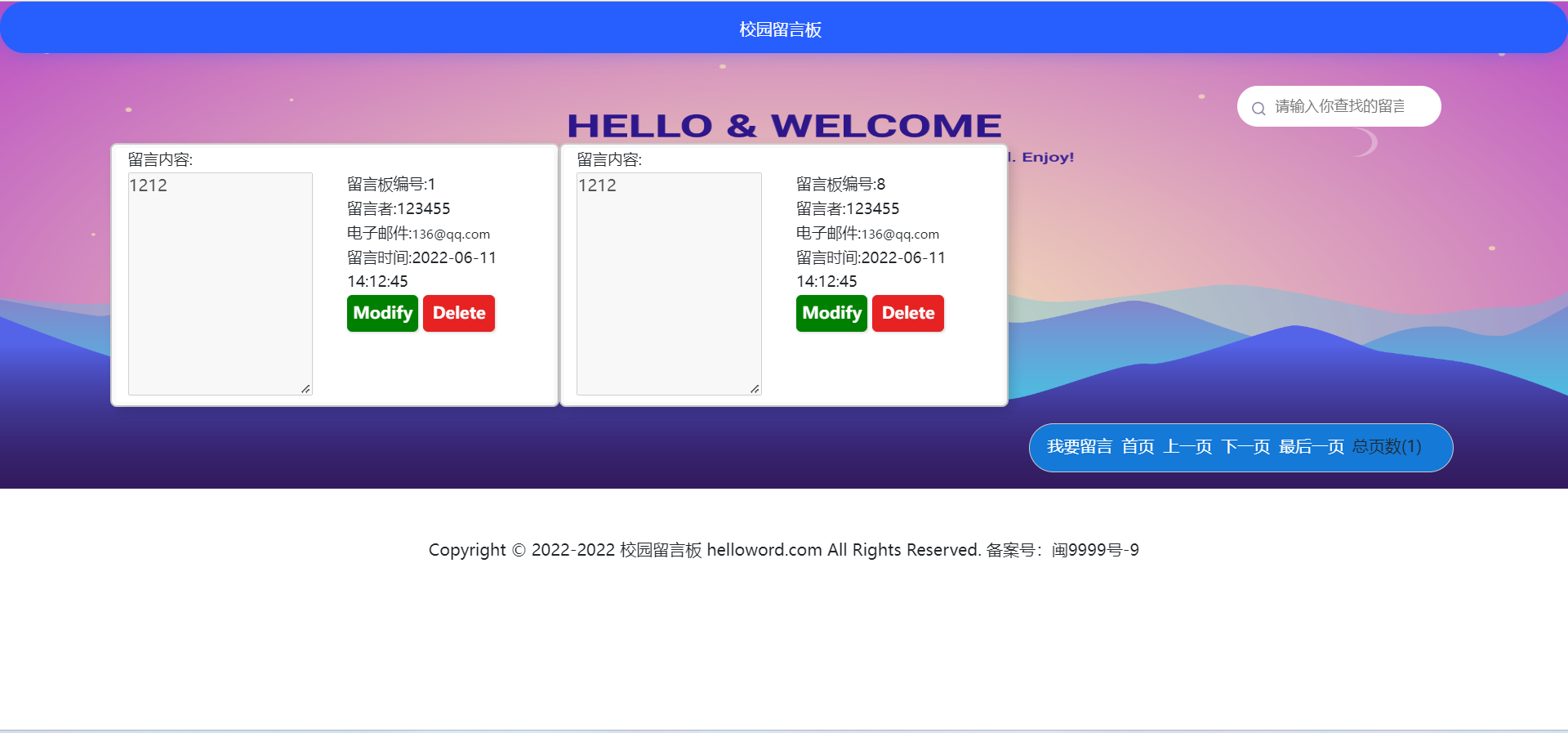Click the message textarea in card number 8

[x=669, y=284]
